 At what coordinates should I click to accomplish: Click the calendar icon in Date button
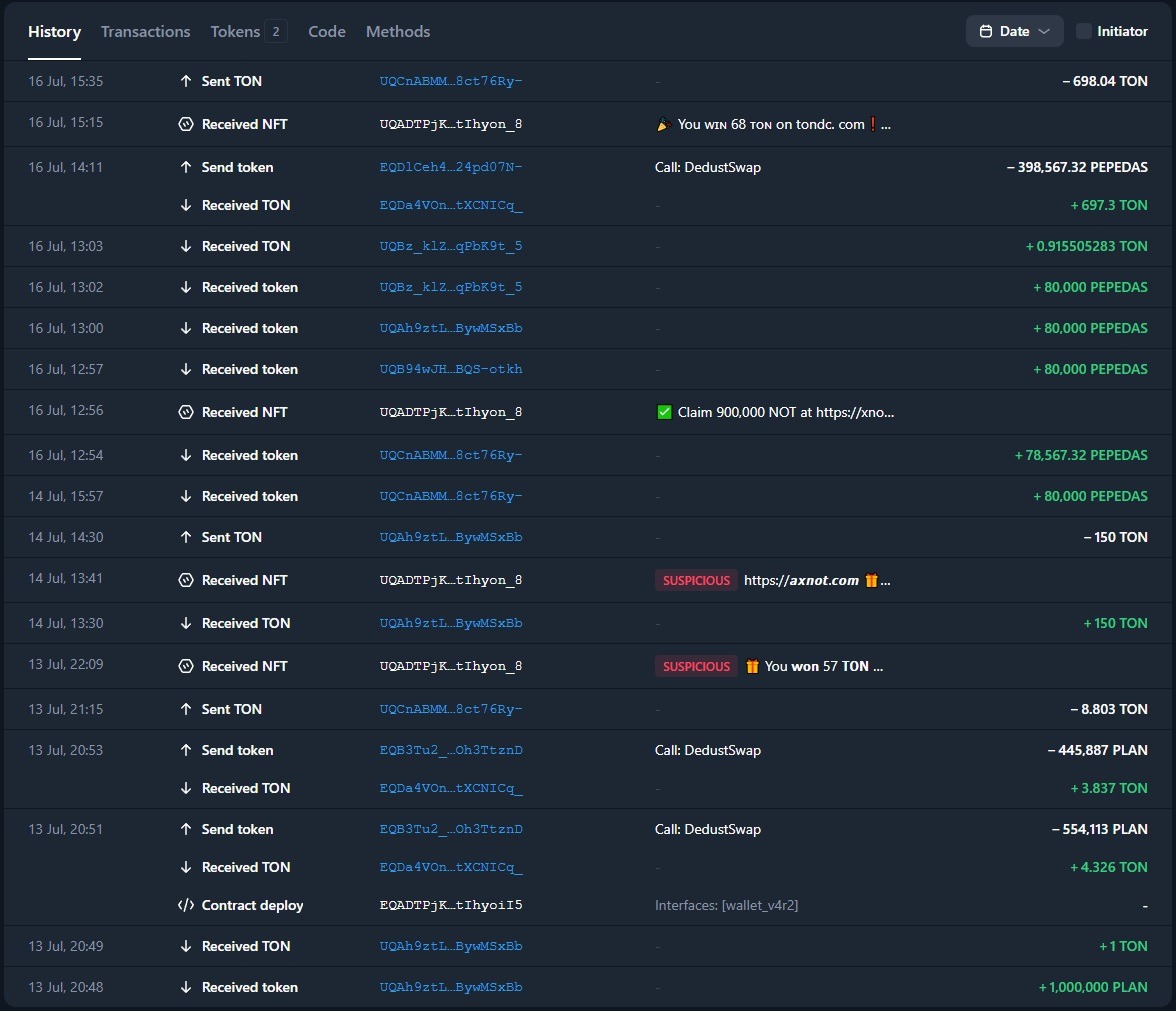click(986, 32)
